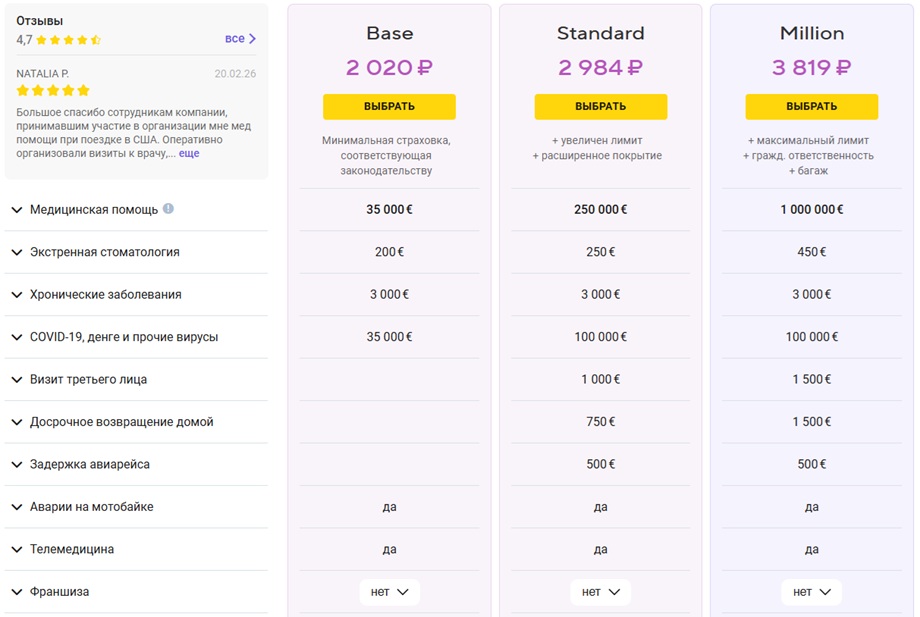The width and height of the screenshot is (920, 617).
Task: Expand the Телемедицина row
Action: pyautogui.click(x=136, y=550)
